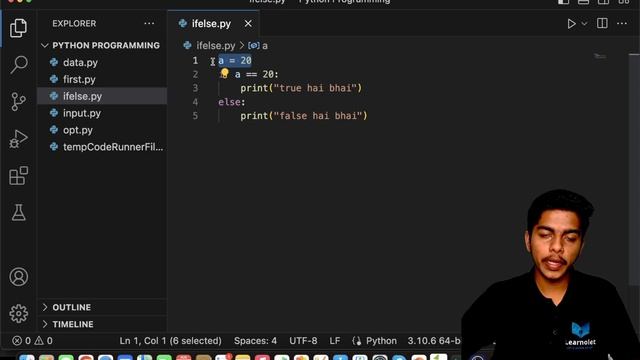The image size is (640, 360).
Task: Click the Ln 1, Col 1 status entry
Action: [x=170, y=340]
